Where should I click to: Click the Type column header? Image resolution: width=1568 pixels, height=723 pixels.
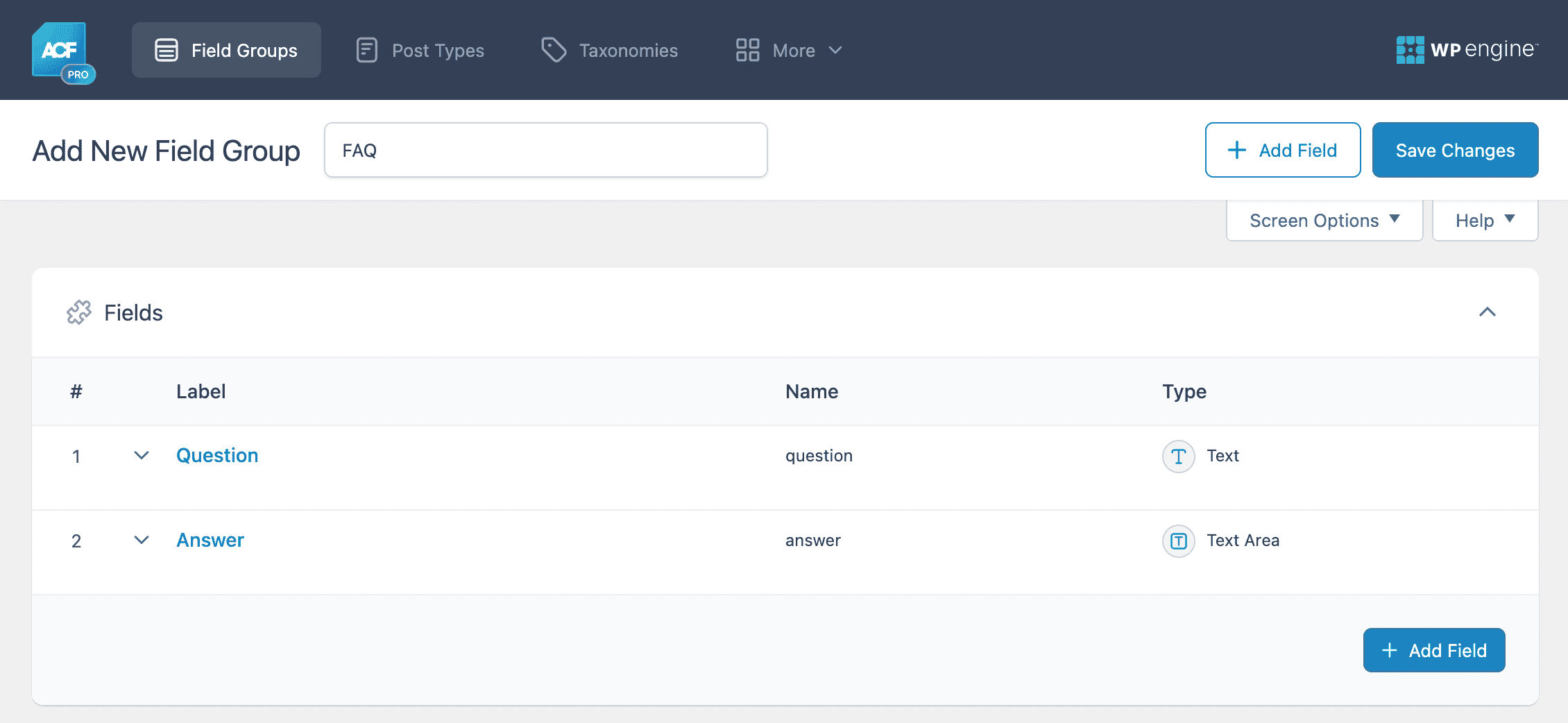(x=1184, y=391)
